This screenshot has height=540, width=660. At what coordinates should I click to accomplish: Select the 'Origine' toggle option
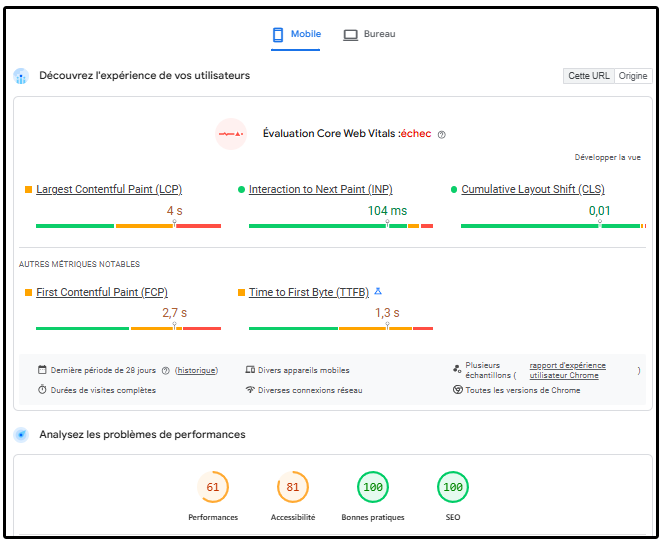(632, 76)
